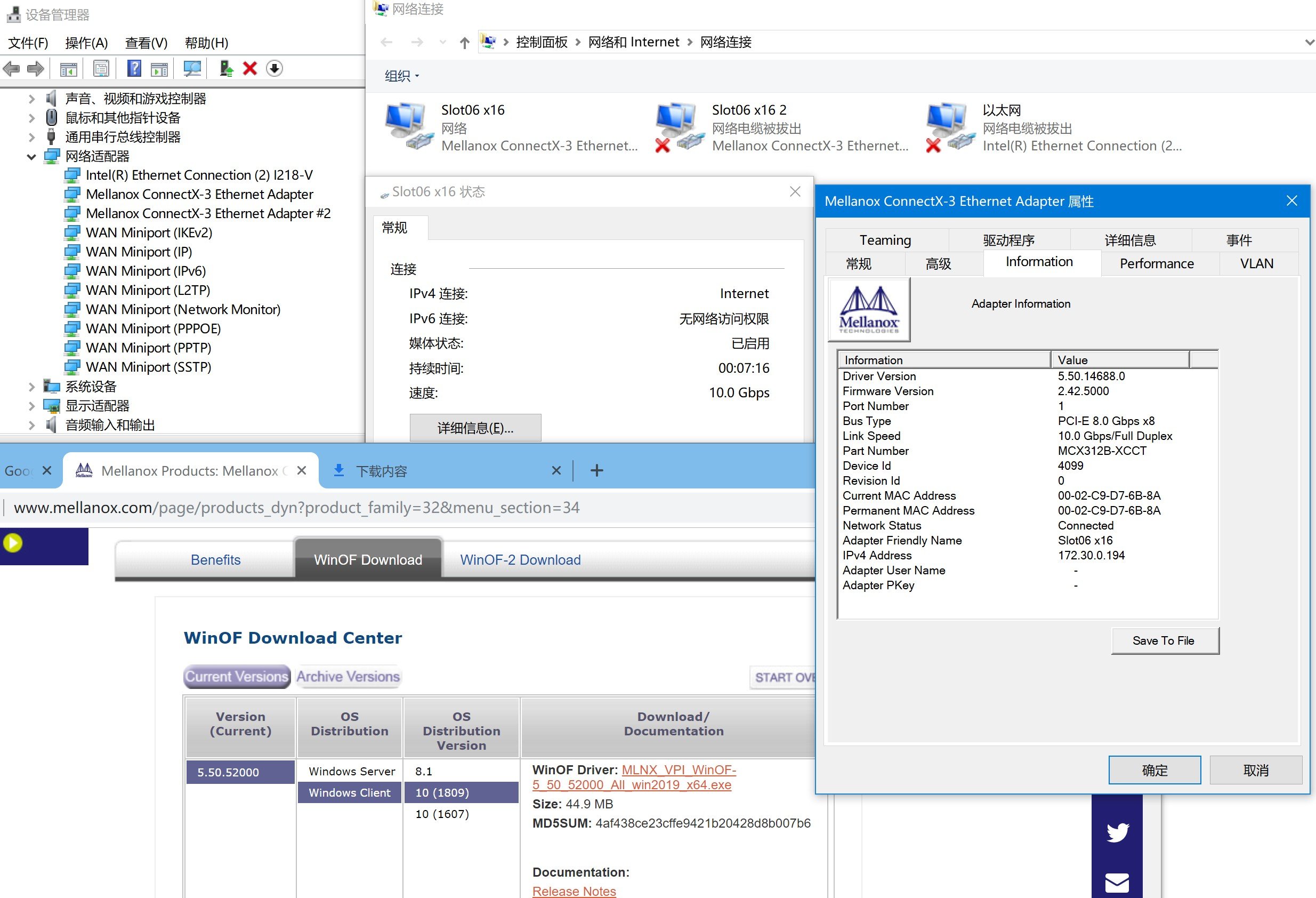Click the back arrow in Device Manager toolbar

(x=11, y=69)
